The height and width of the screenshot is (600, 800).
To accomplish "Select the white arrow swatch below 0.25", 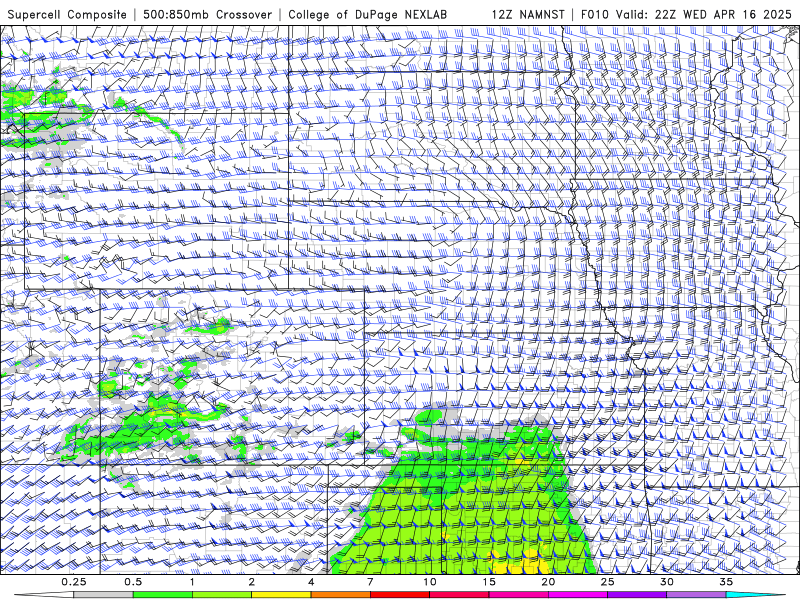I will (x=44, y=594).
